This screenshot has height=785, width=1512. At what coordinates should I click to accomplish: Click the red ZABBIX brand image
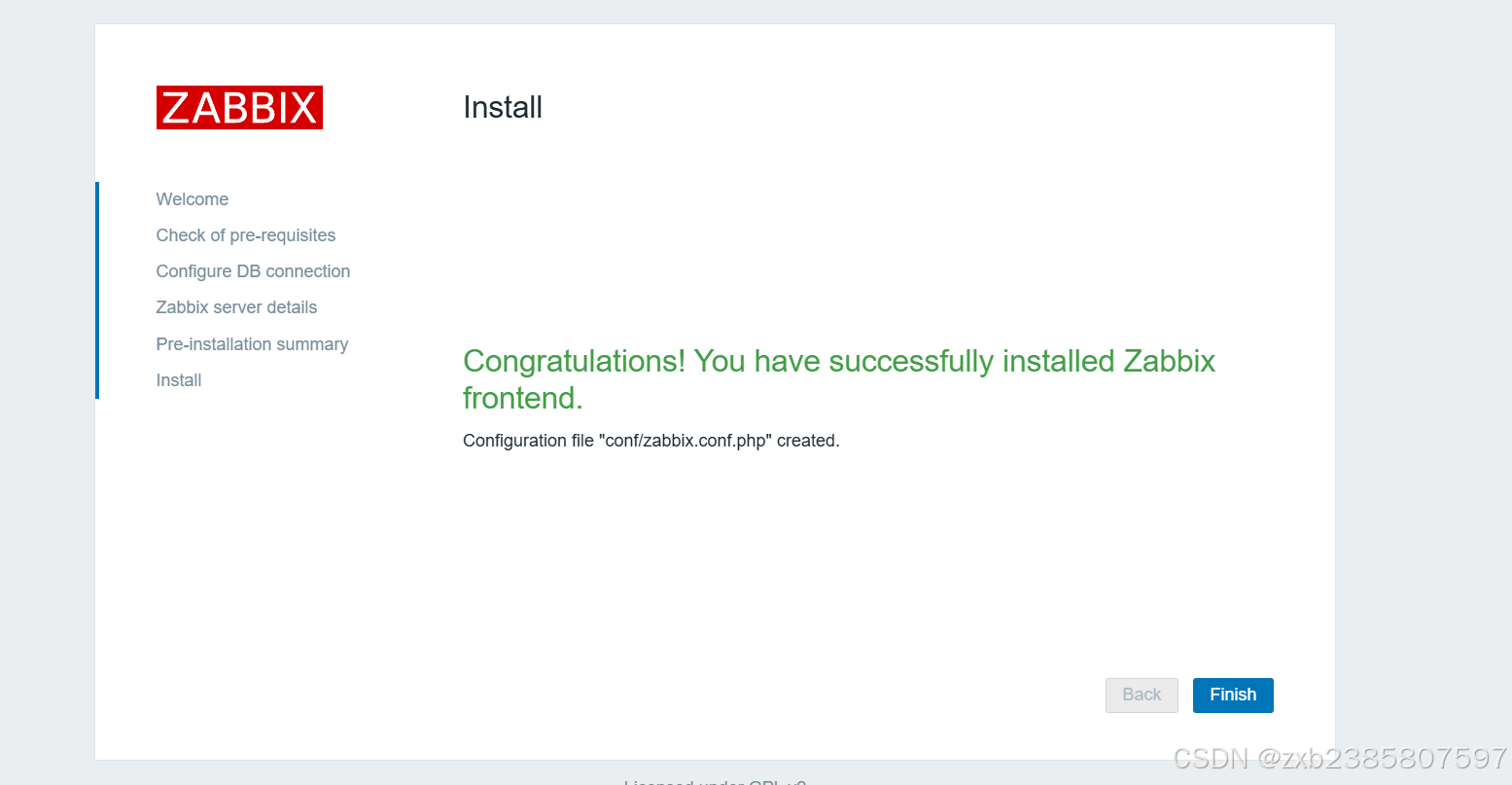pyautogui.click(x=239, y=107)
